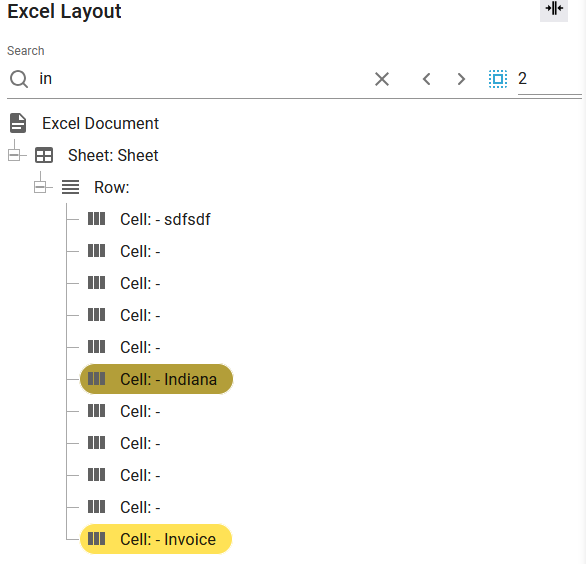Go to previous search match
Viewport: 586px width, 564px height.
[426, 79]
